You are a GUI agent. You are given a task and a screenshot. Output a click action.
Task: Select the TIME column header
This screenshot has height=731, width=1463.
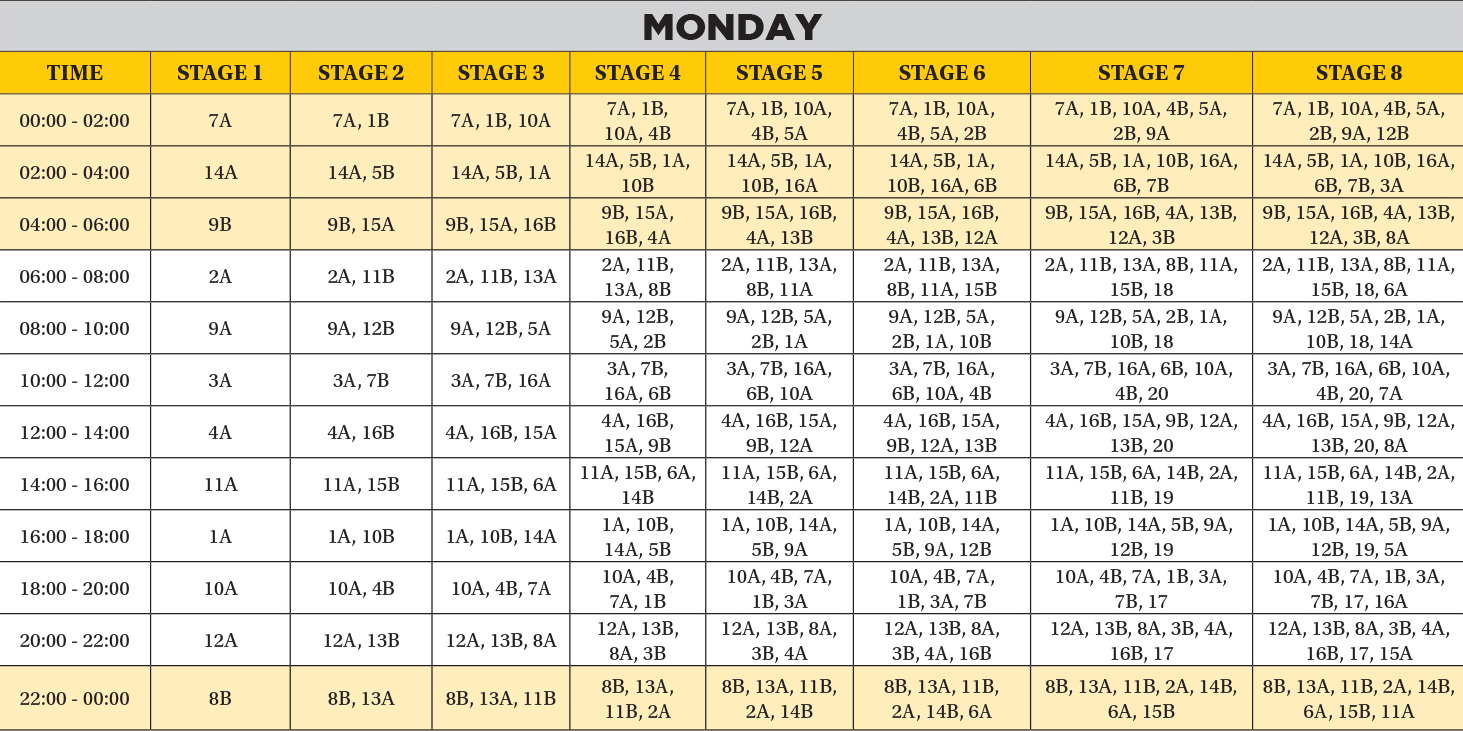(75, 73)
